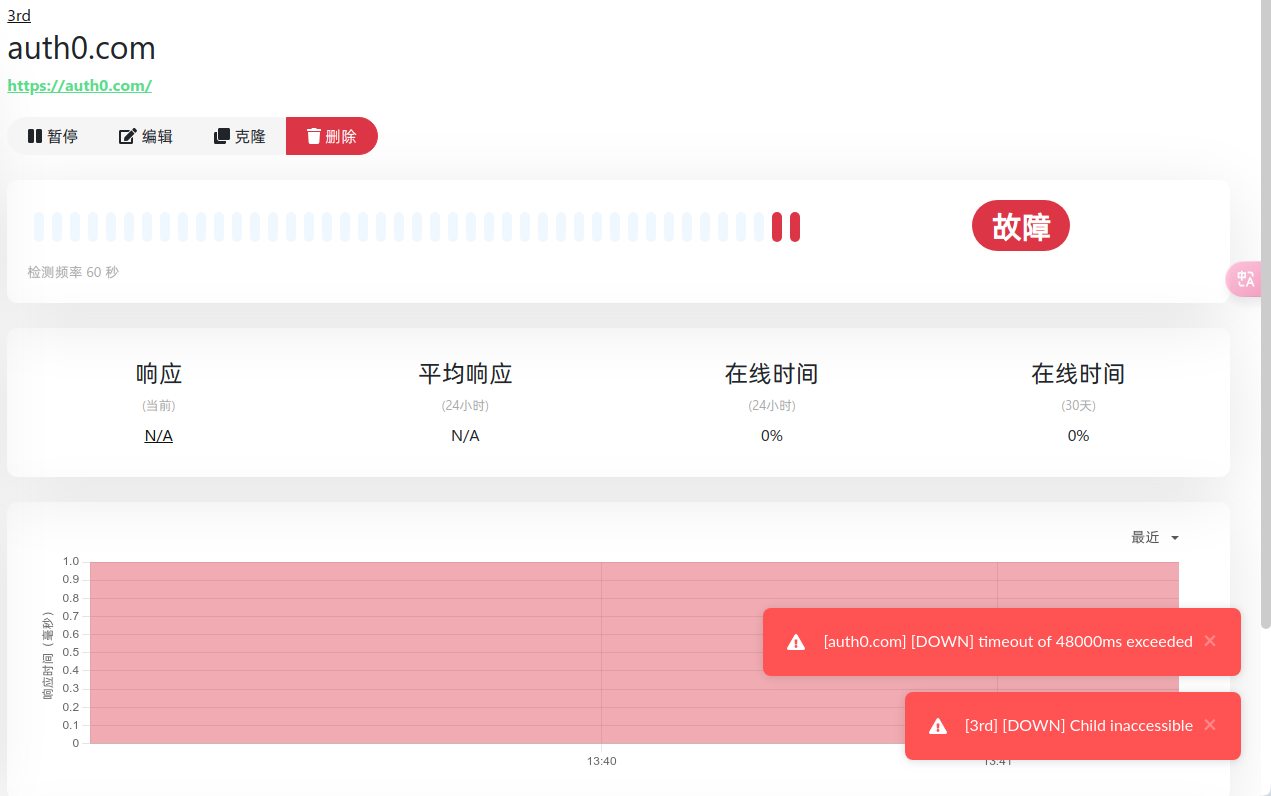Image resolution: width=1271 pixels, height=796 pixels.
Task: Delete the monitor with 删除 button
Action: pyautogui.click(x=332, y=136)
